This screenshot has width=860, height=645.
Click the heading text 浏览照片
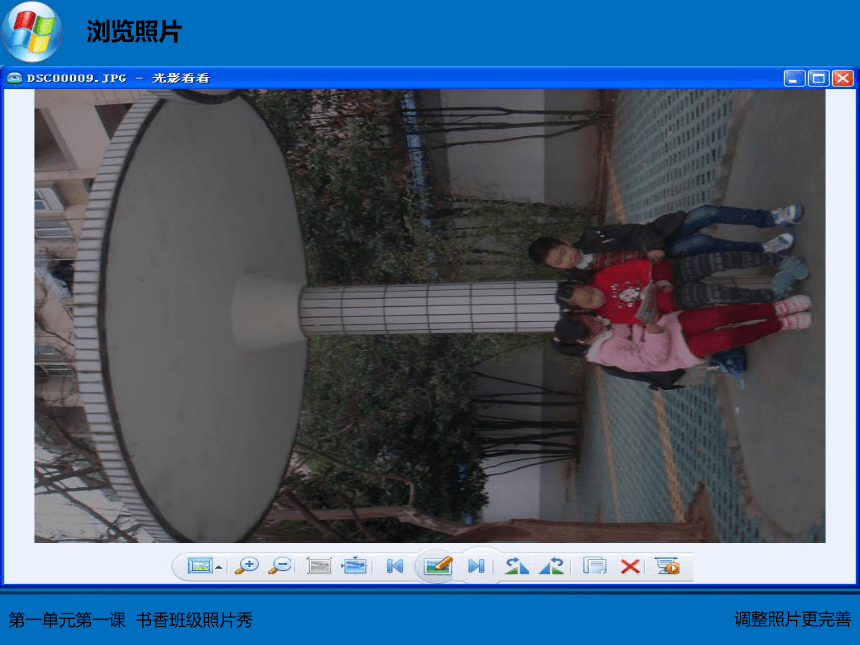tap(134, 31)
